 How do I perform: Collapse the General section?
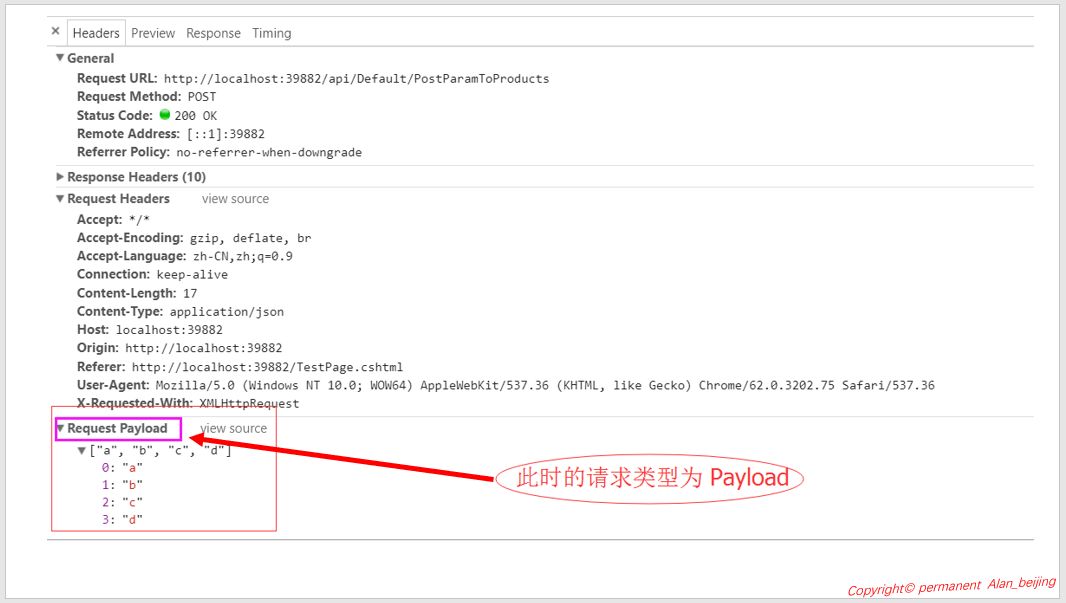point(60,58)
